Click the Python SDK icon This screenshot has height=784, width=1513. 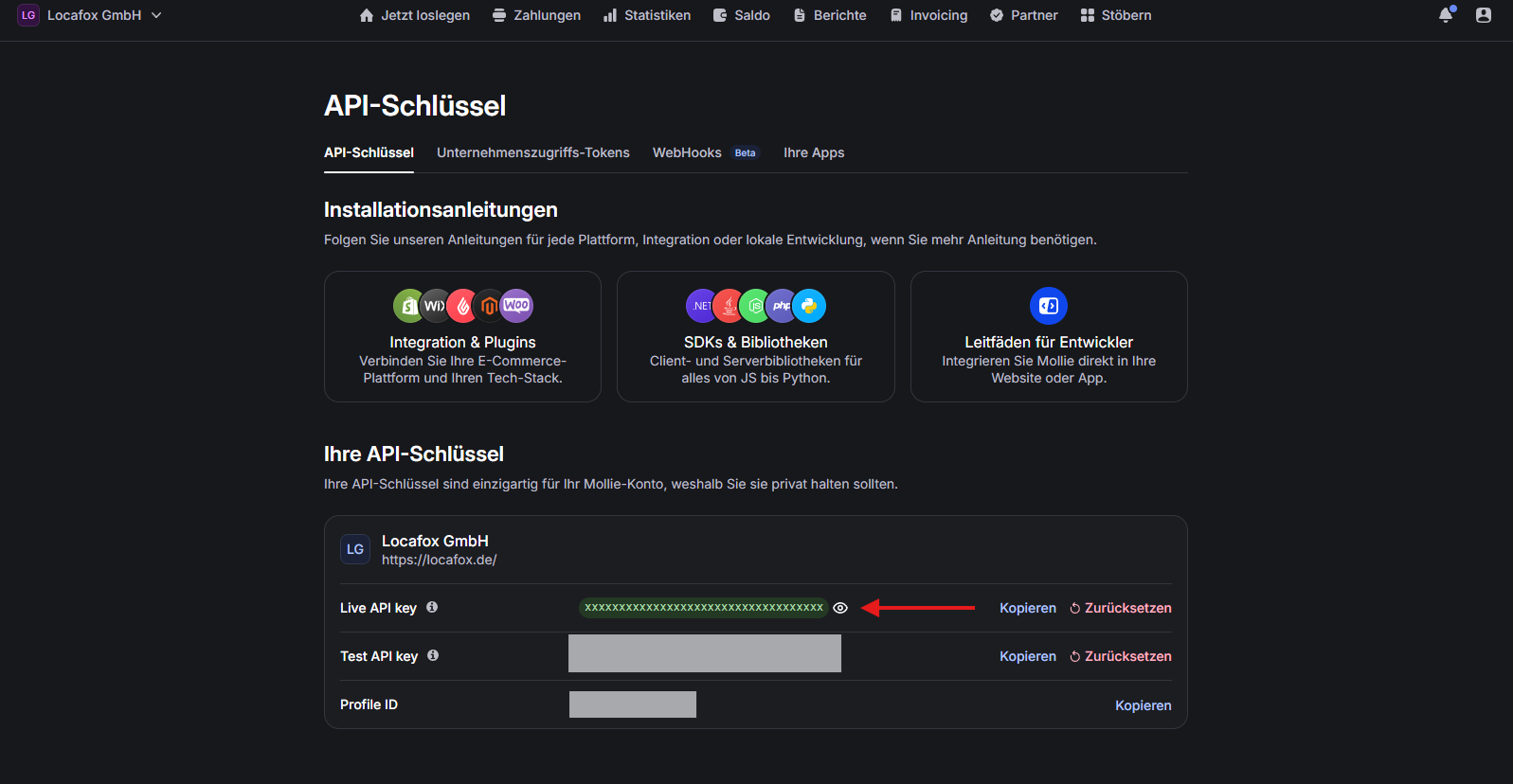click(809, 306)
